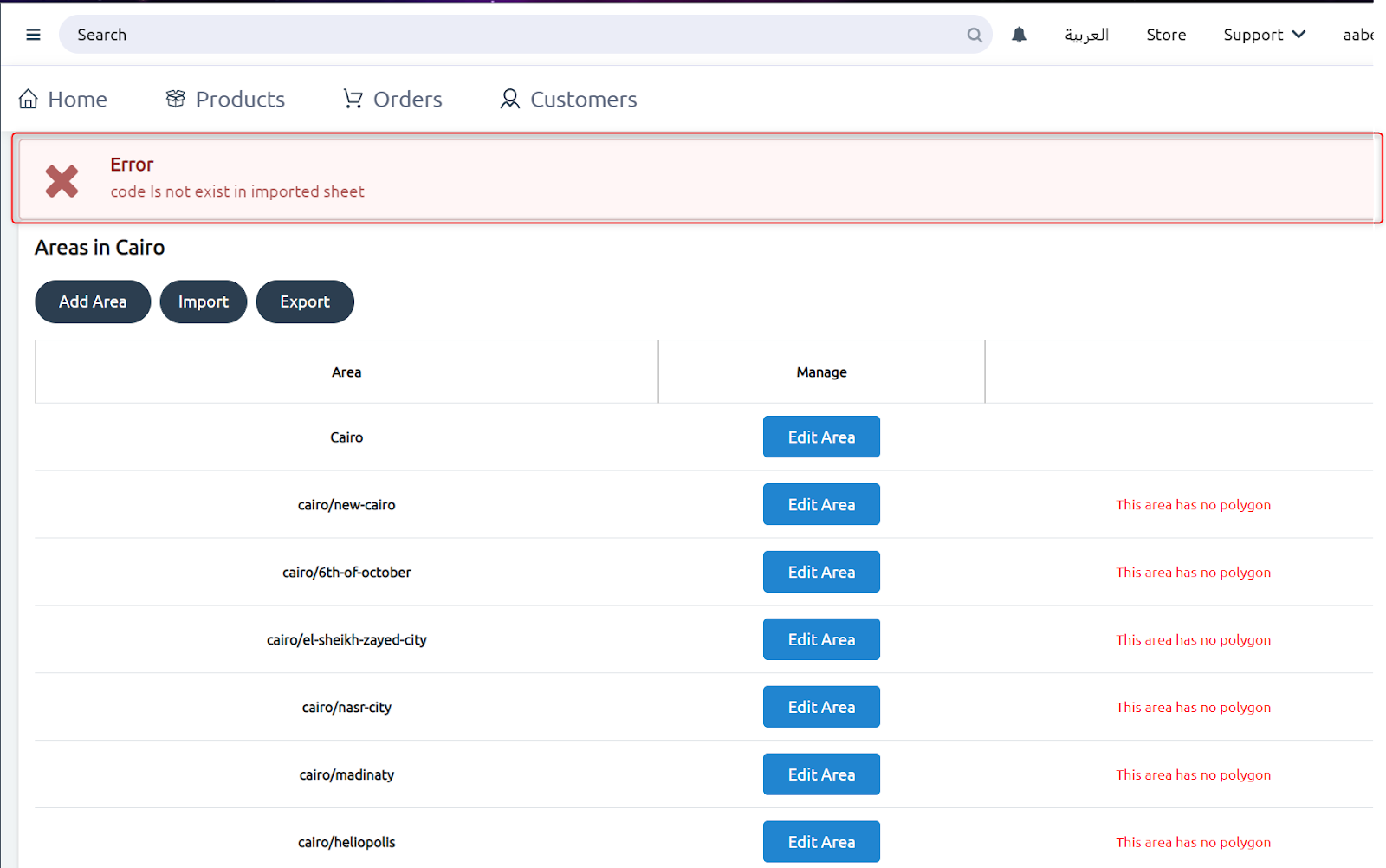Image resolution: width=1386 pixels, height=868 pixels.
Task: Go to Customers menu item
Action: tap(568, 99)
